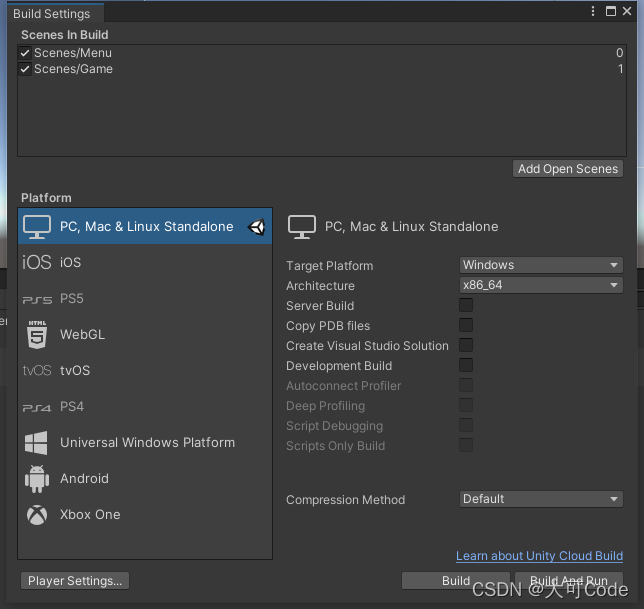Image resolution: width=644 pixels, height=609 pixels.
Task: Uncheck the Scenes/Game scene checkbox
Action: pos(25,69)
